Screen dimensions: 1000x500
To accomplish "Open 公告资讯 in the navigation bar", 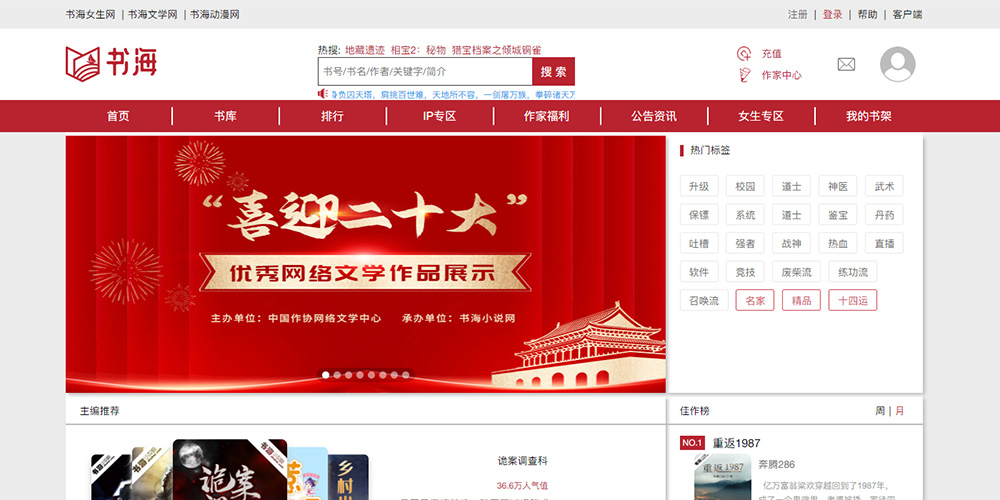I will 654,116.
